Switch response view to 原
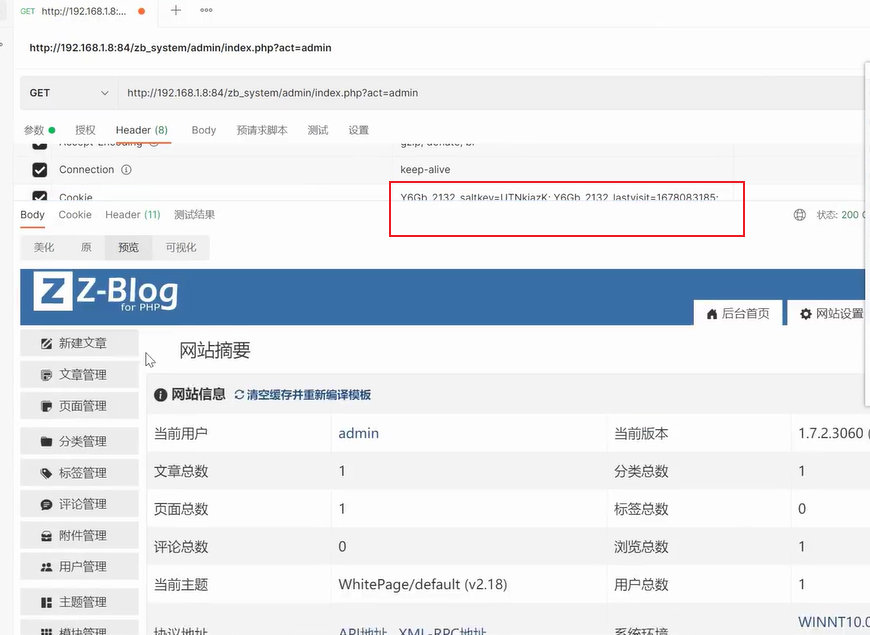The height and width of the screenshot is (635, 870). [x=86, y=248]
